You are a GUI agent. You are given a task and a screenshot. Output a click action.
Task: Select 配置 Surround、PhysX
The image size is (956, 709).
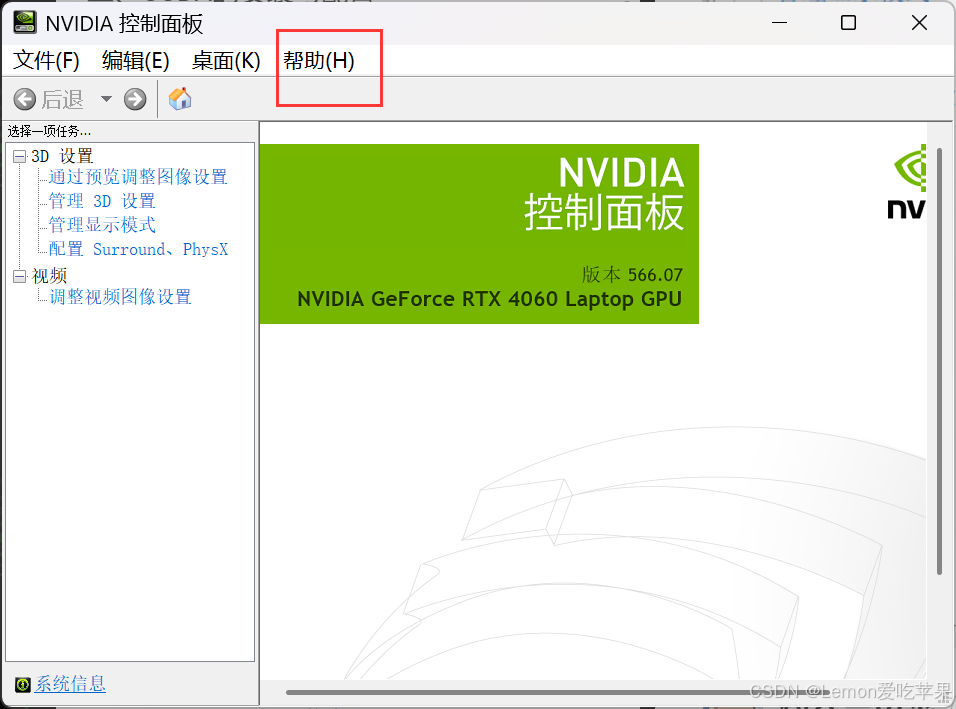[x=138, y=249]
